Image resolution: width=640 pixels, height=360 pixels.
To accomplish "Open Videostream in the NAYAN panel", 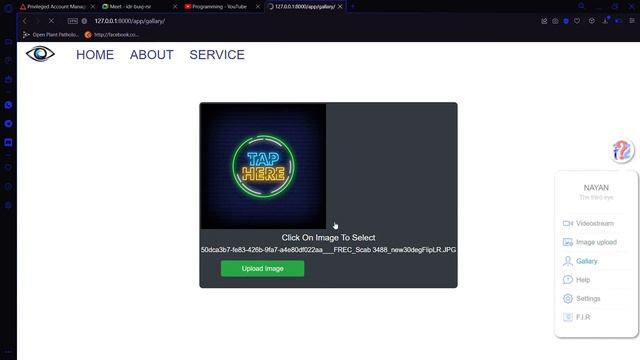I will 595,223.
